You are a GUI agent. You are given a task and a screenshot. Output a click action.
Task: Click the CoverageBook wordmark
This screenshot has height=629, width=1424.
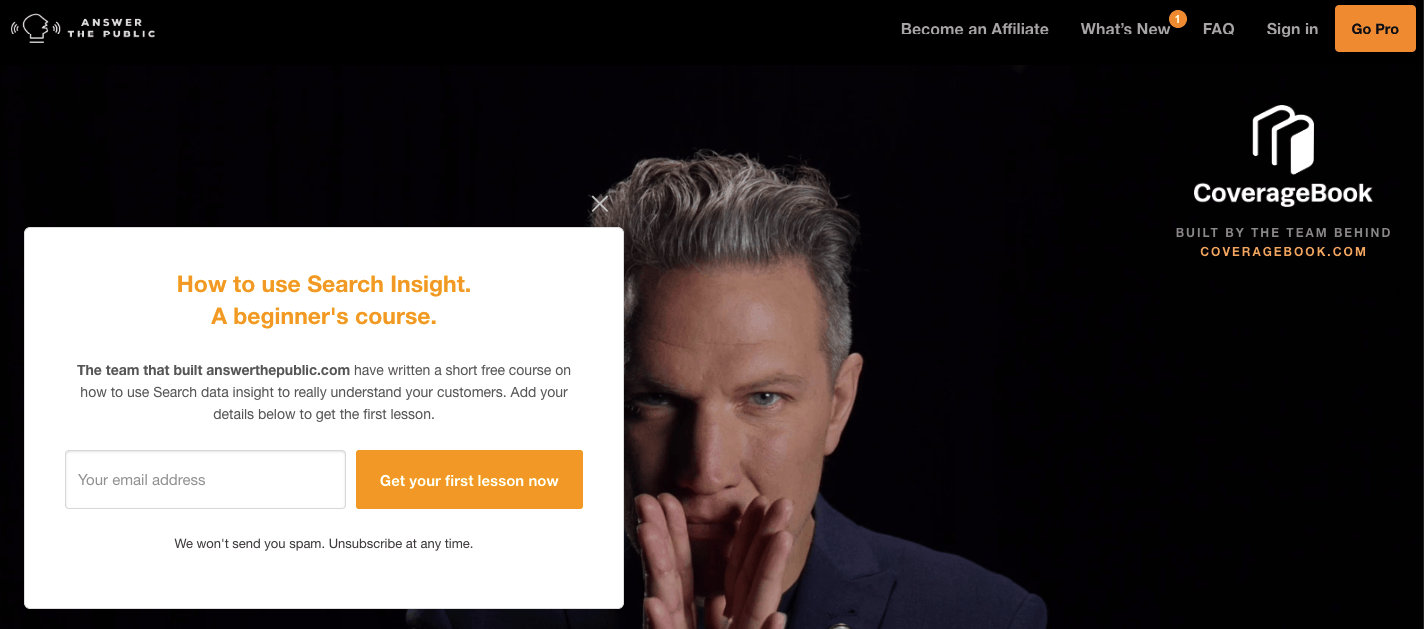1283,194
